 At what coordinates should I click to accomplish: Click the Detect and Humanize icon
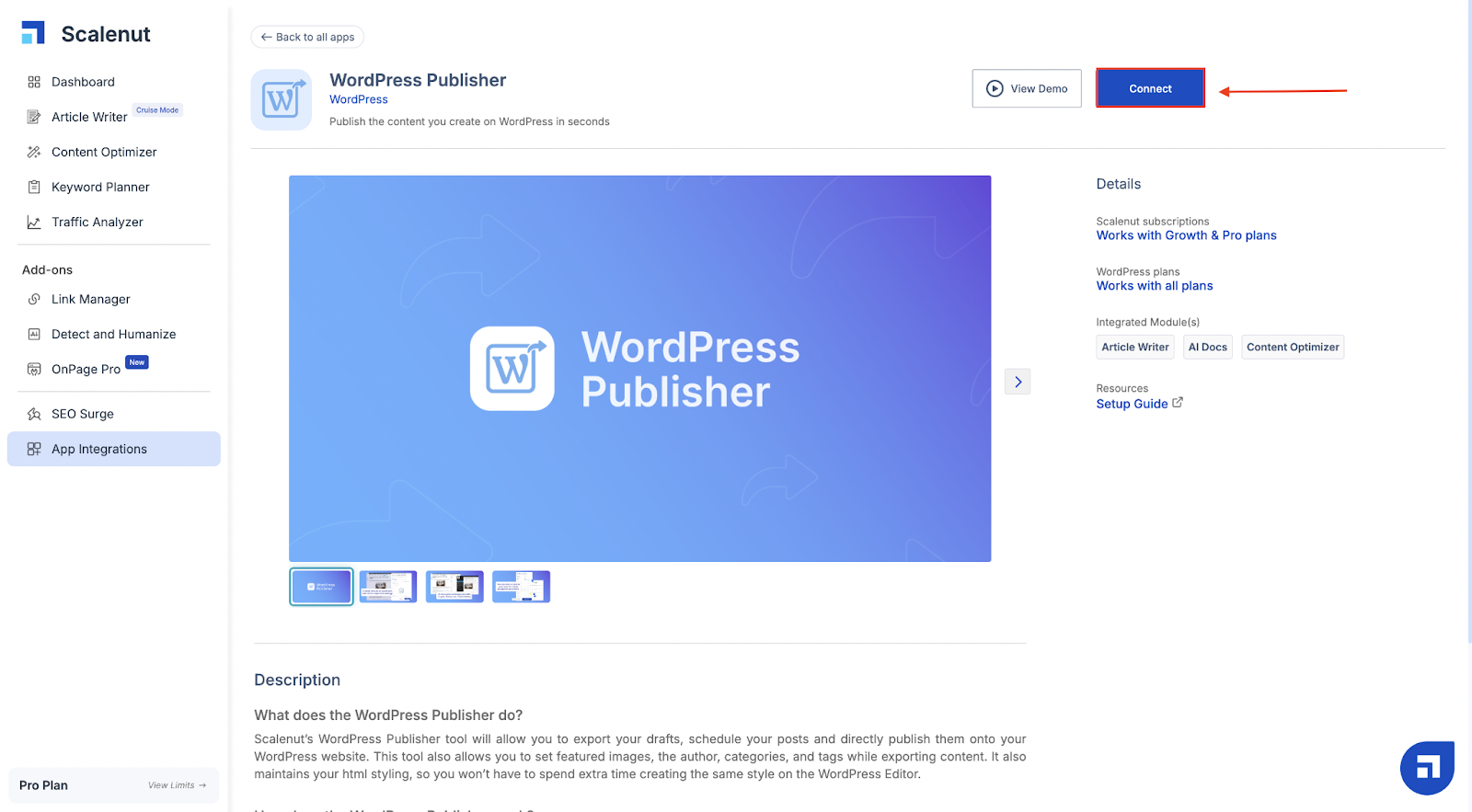point(34,334)
